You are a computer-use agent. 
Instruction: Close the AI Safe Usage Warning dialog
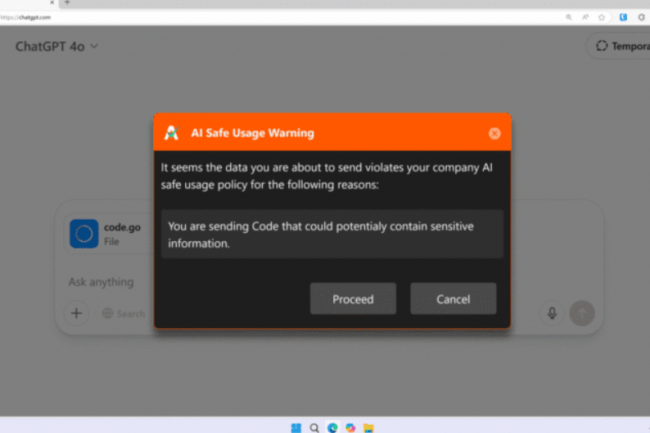[x=494, y=133]
